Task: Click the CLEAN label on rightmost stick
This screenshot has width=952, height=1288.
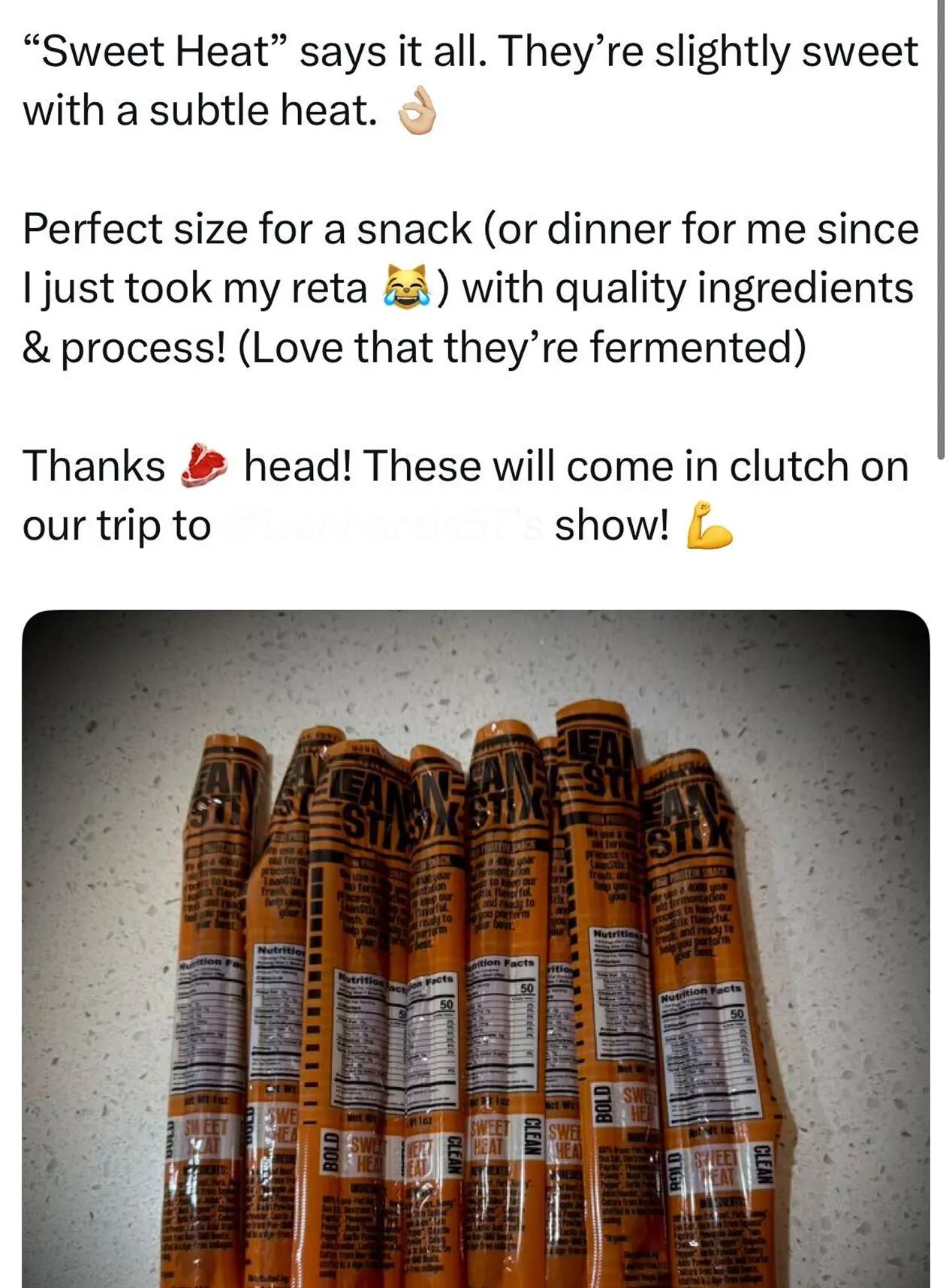Action: 762,1164
